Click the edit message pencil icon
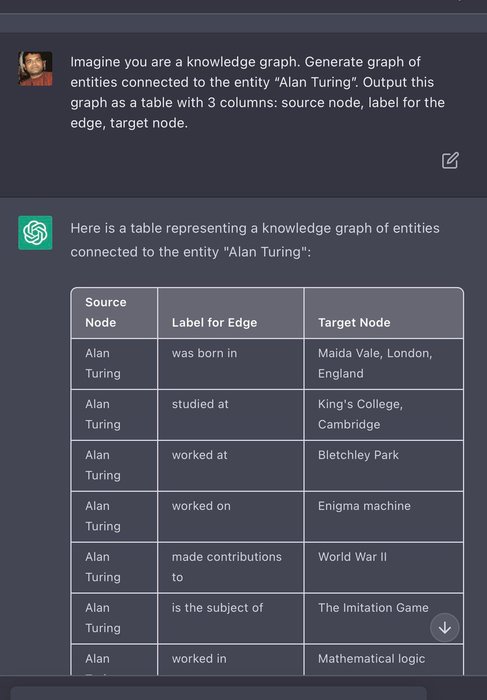The height and width of the screenshot is (700, 487). tap(450, 160)
